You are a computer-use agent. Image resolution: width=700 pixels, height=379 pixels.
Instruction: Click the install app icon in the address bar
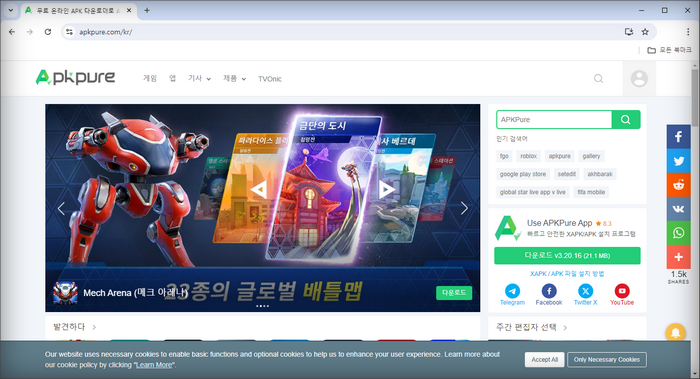(x=629, y=32)
